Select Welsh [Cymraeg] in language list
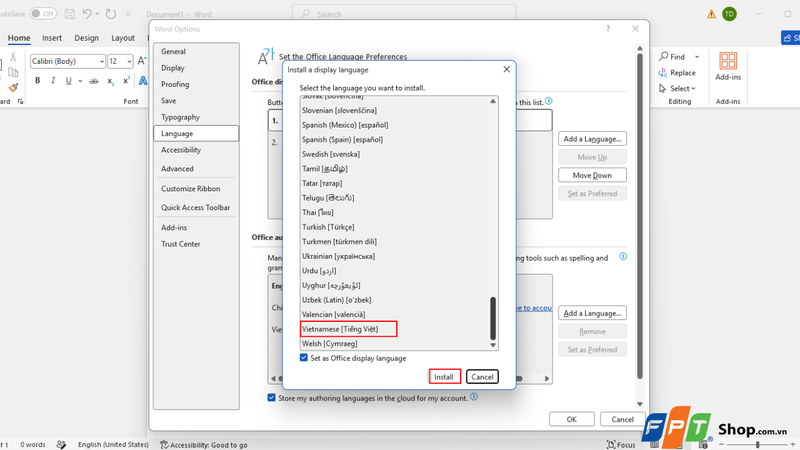Image resolution: width=800 pixels, height=450 pixels. [x=394, y=343]
